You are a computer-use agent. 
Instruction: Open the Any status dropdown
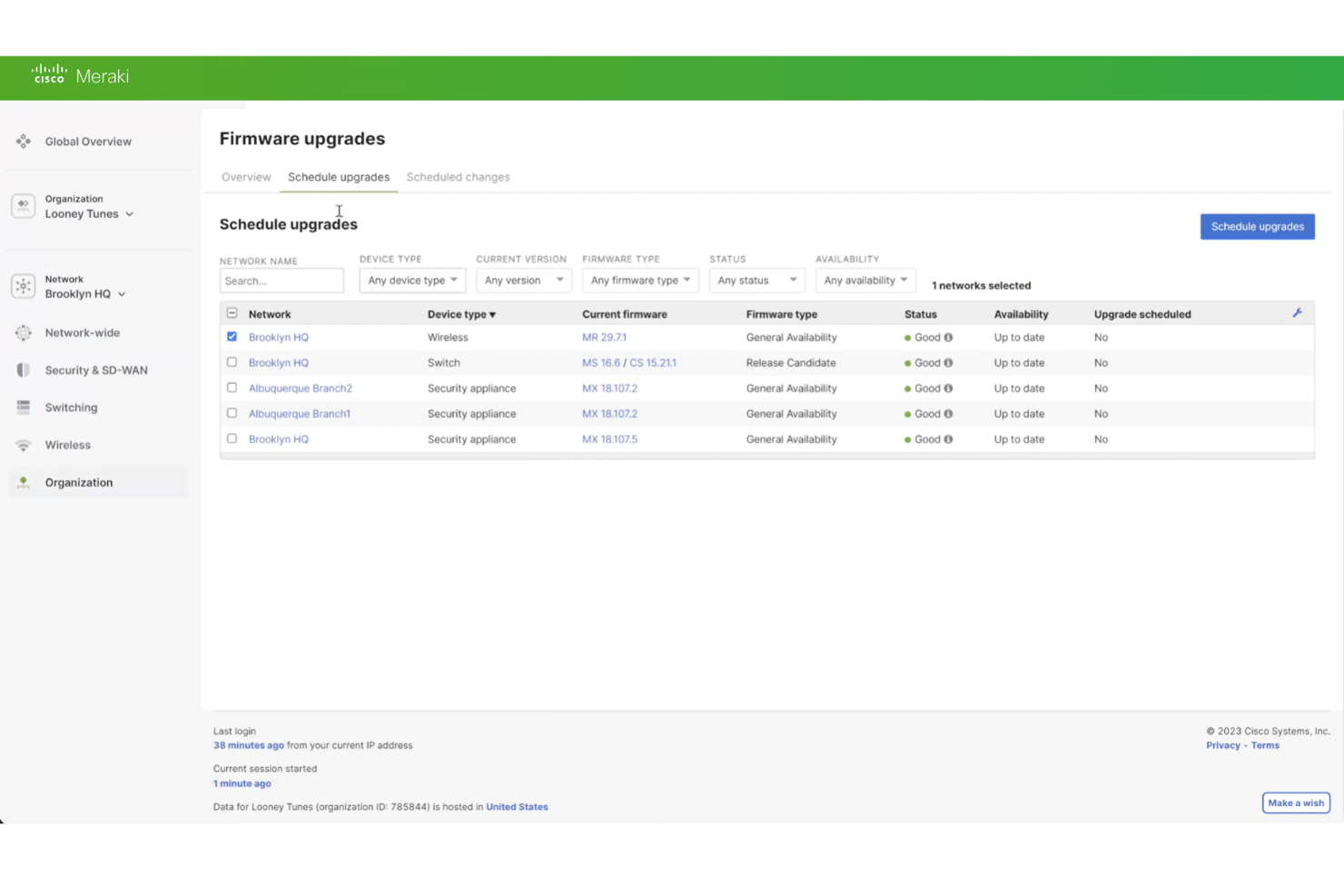[757, 281]
